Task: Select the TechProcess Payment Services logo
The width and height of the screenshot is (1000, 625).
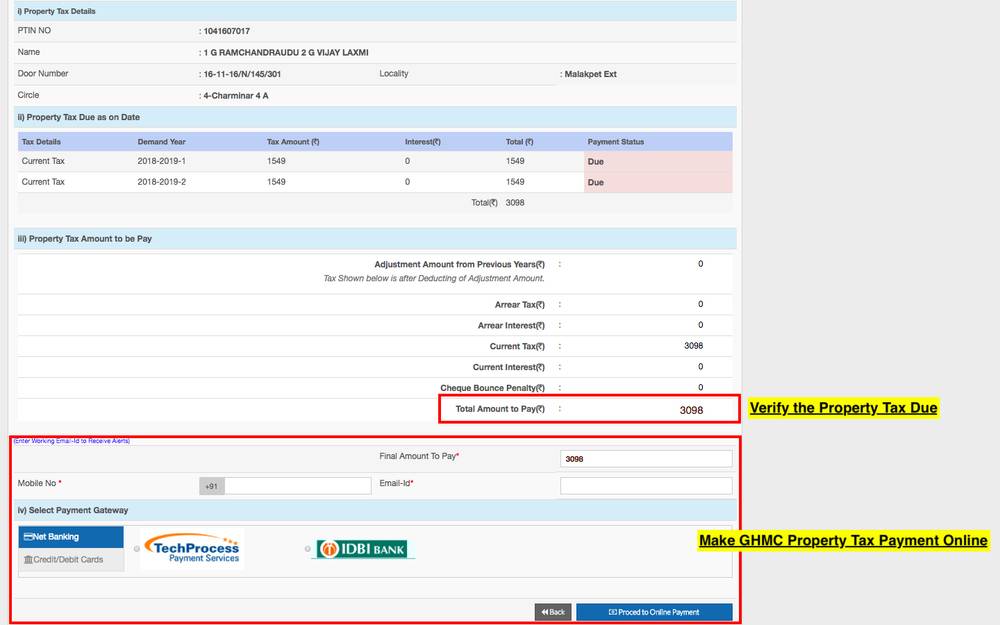Action: pos(192,549)
